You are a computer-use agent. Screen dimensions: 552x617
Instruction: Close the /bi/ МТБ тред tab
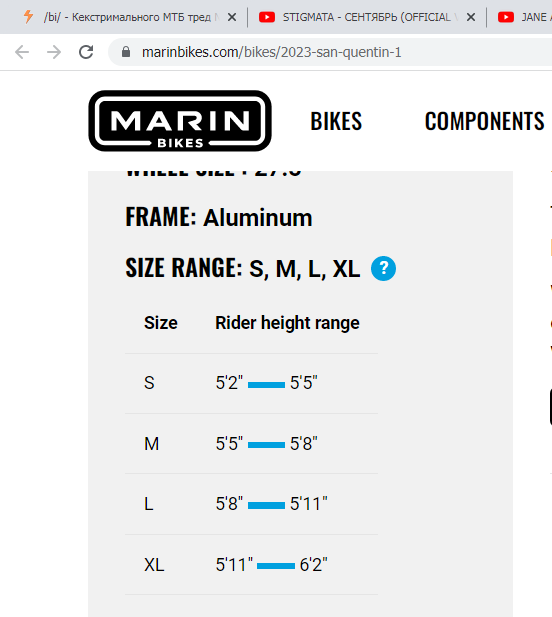pyautogui.click(x=232, y=17)
